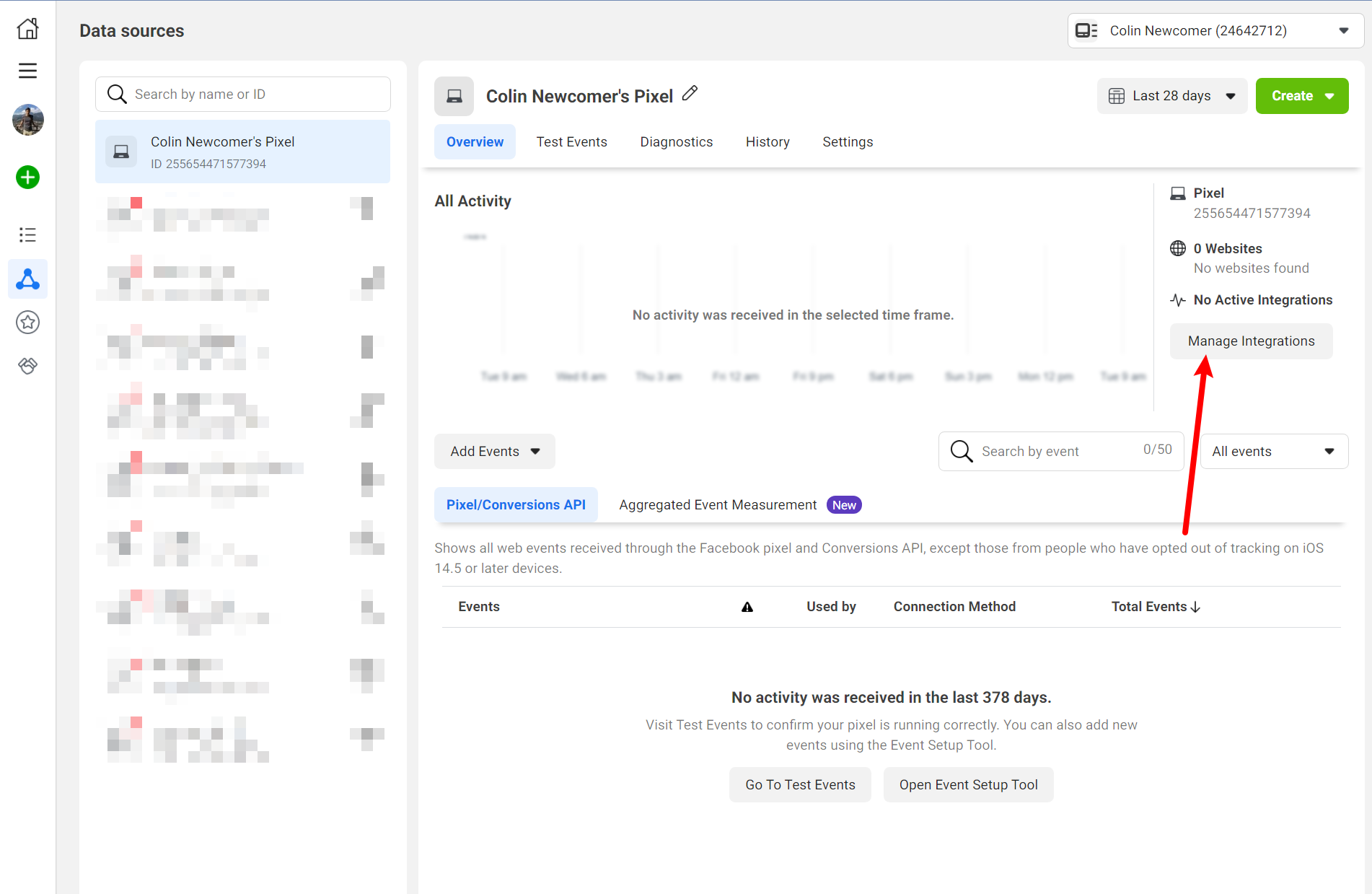The height and width of the screenshot is (894, 1372).
Task: Click the All Activity heading
Action: 472,201
